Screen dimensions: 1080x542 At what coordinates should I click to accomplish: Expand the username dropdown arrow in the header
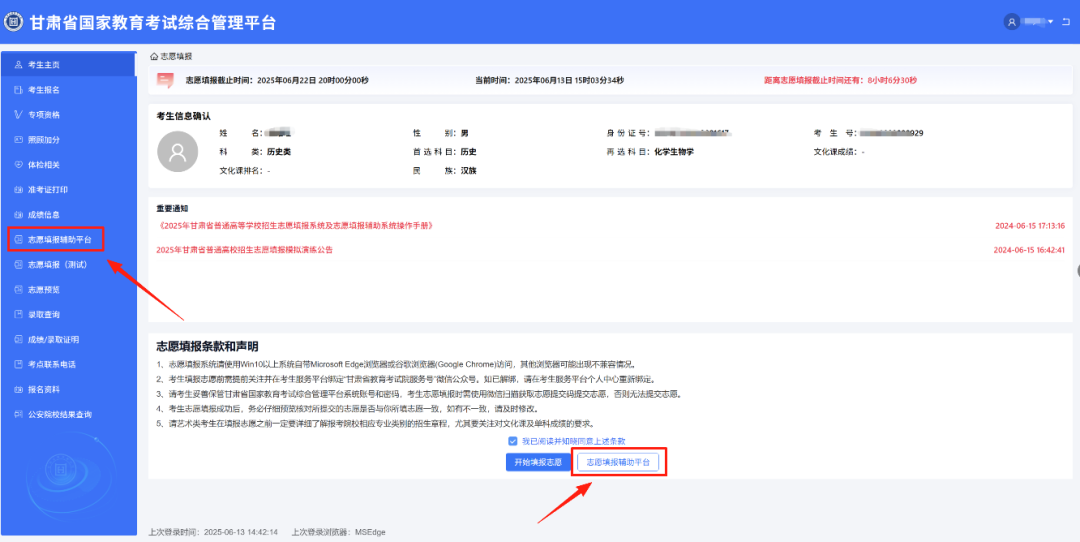1051,22
